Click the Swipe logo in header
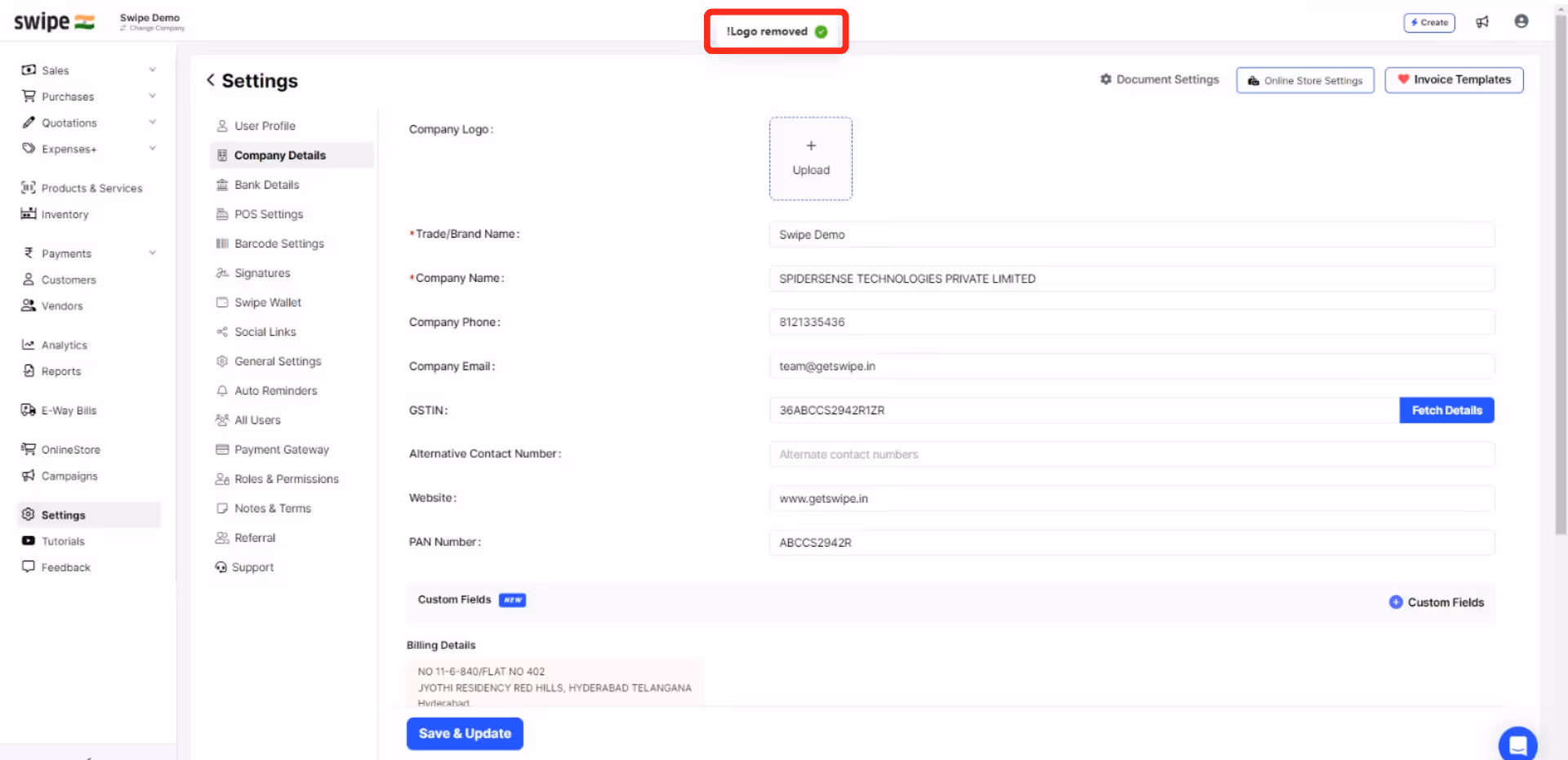The image size is (1568, 760). click(55, 22)
